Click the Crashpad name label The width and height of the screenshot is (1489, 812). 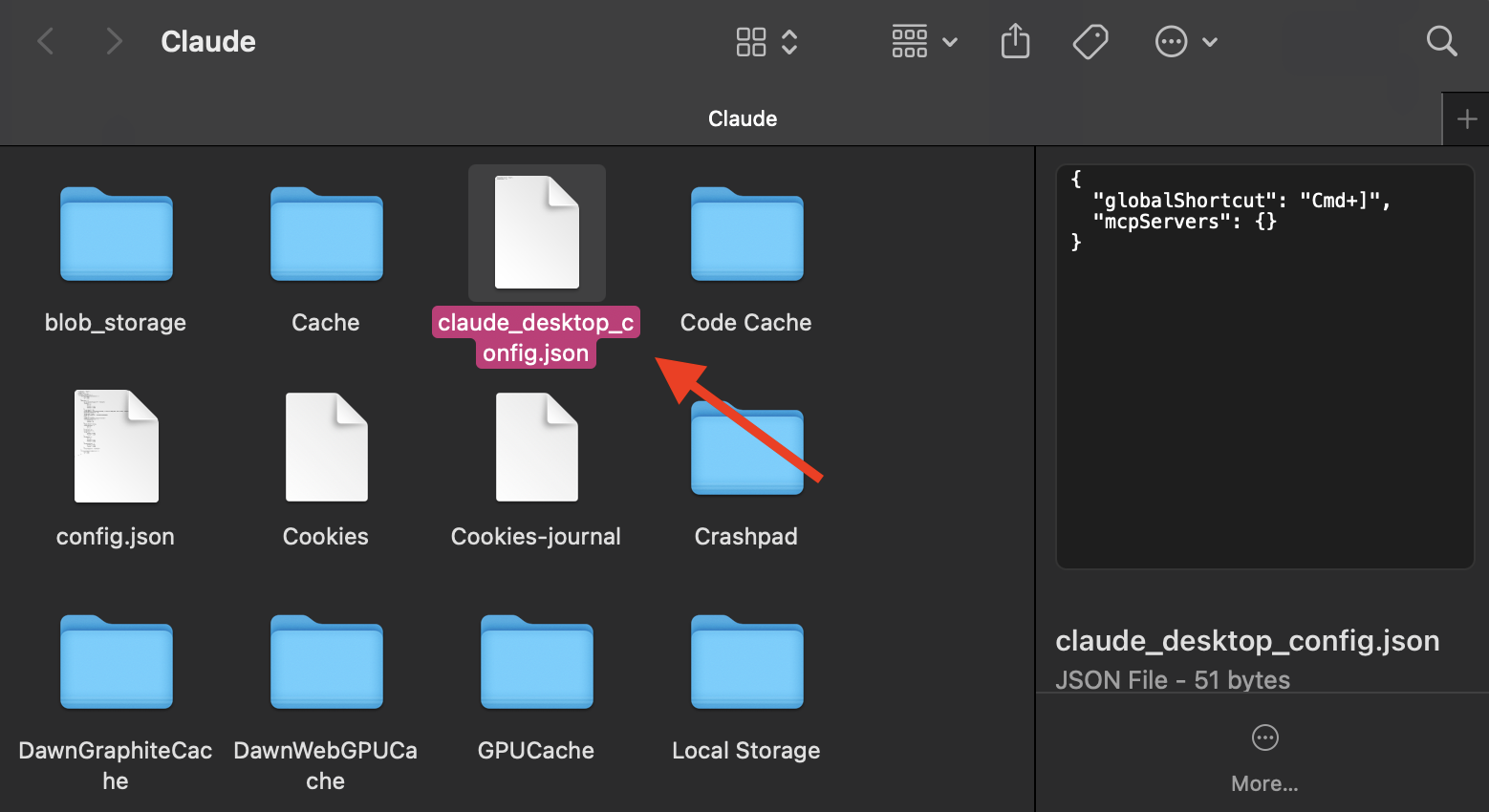(746, 537)
